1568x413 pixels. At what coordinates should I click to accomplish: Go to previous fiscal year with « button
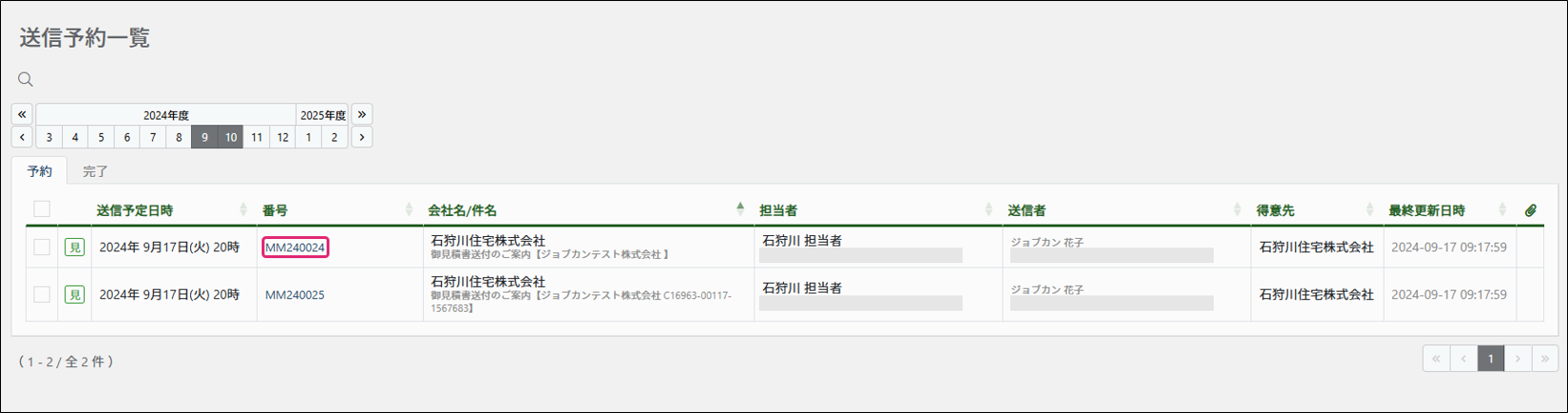tap(22, 115)
